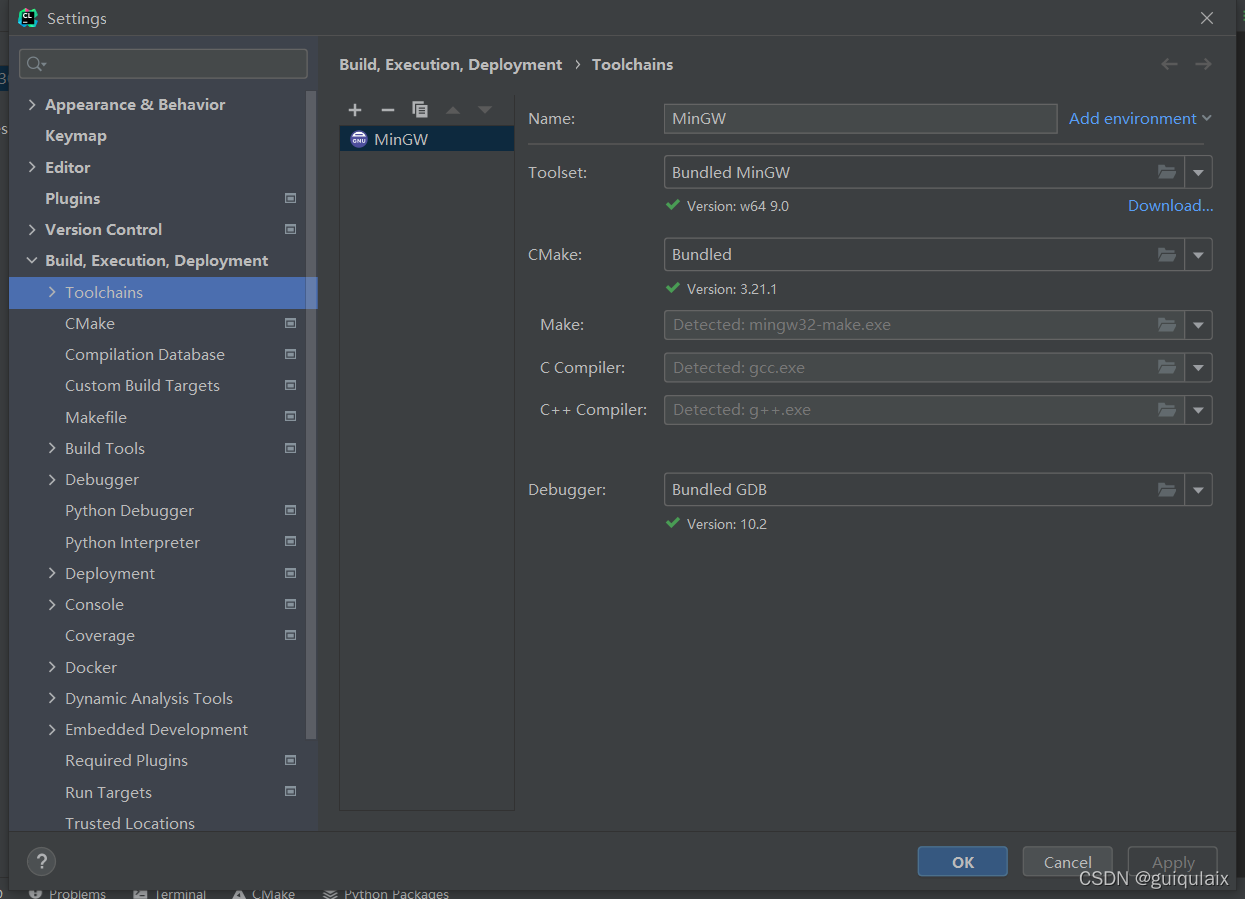Browse folder for Make executable
Image resolution: width=1245 pixels, height=899 pixels.
pyautogui.click(x=1167, y=325)
